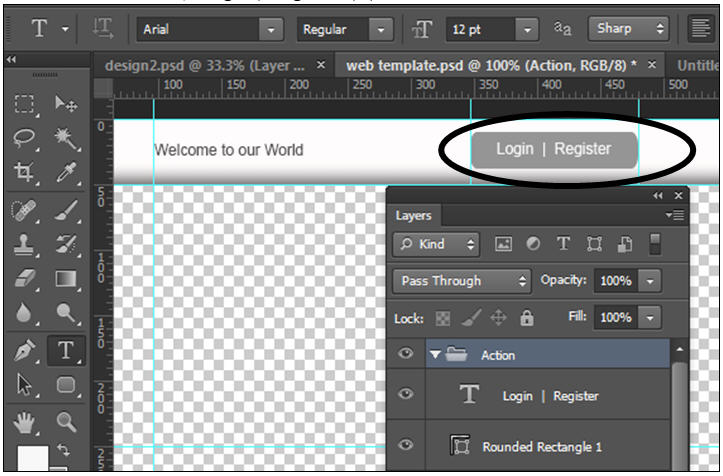Filter layers by adjustment layers icon
This screenshot has height=476, width=723.
coord(533,244)
